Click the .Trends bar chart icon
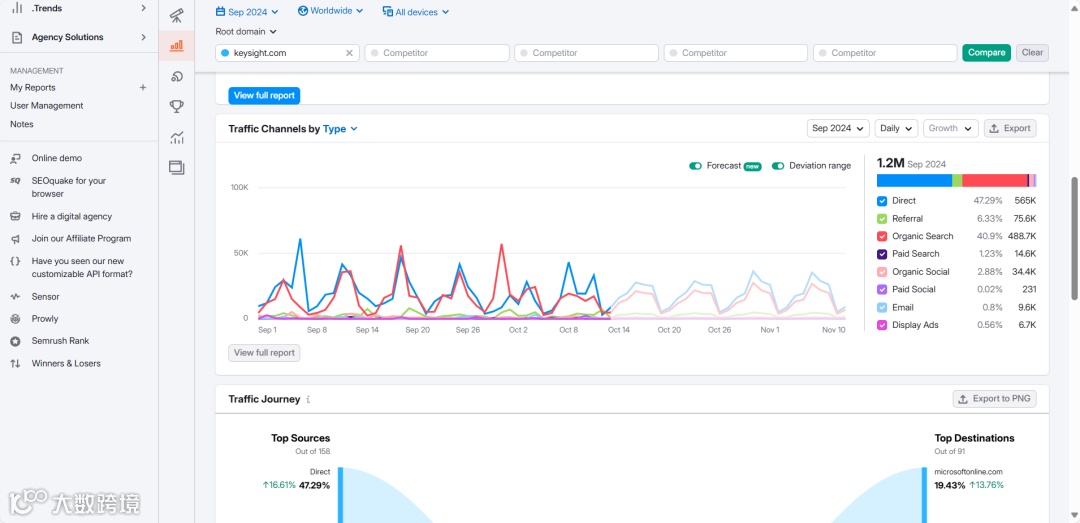The height and width of the screenshot is (523, 1080). [x=17, y=8]
